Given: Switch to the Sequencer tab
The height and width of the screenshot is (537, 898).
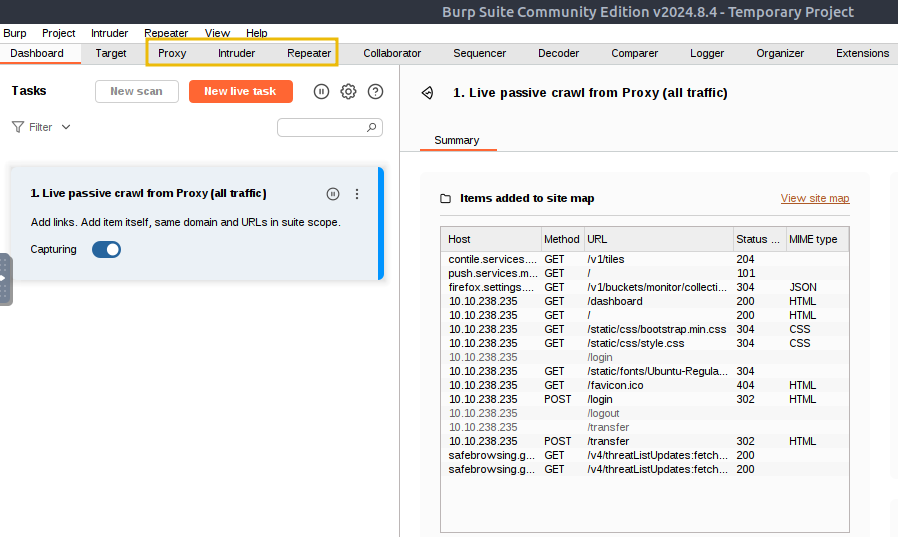Looking at the screenshot, I should coord(480,53).
